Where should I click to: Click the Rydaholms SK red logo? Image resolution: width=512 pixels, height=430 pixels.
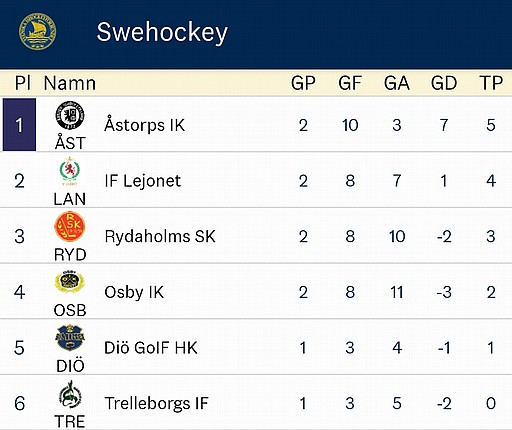70,227
